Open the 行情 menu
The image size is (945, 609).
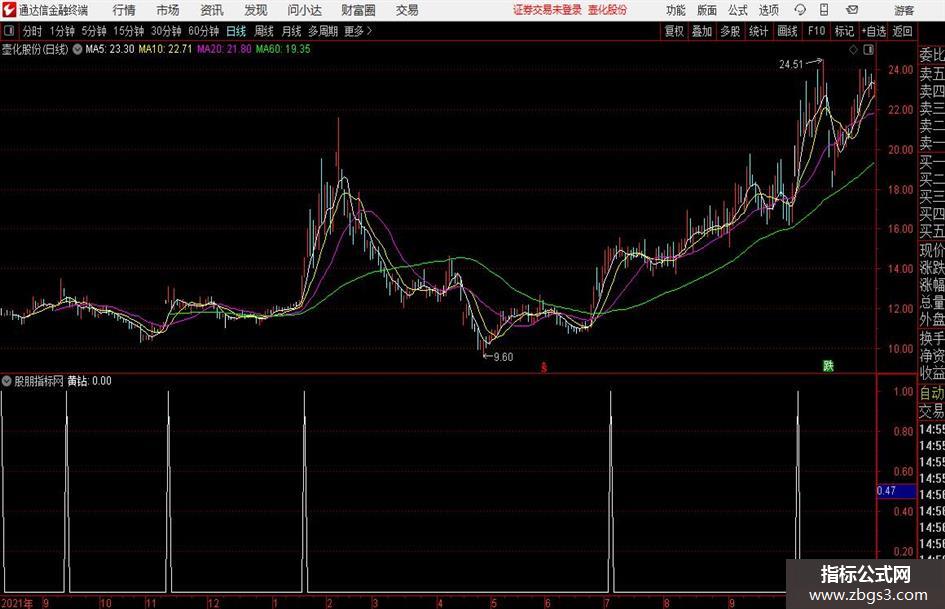tap(124, 10)
